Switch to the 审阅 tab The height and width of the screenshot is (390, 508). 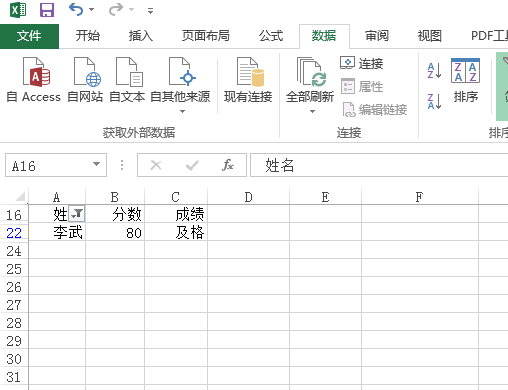coord(377,36)
